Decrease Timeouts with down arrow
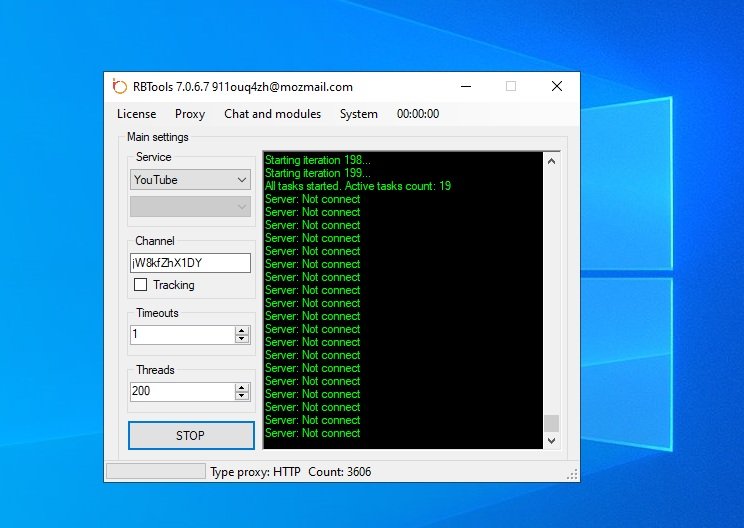 pyautogui.click(x=241, y=339)
